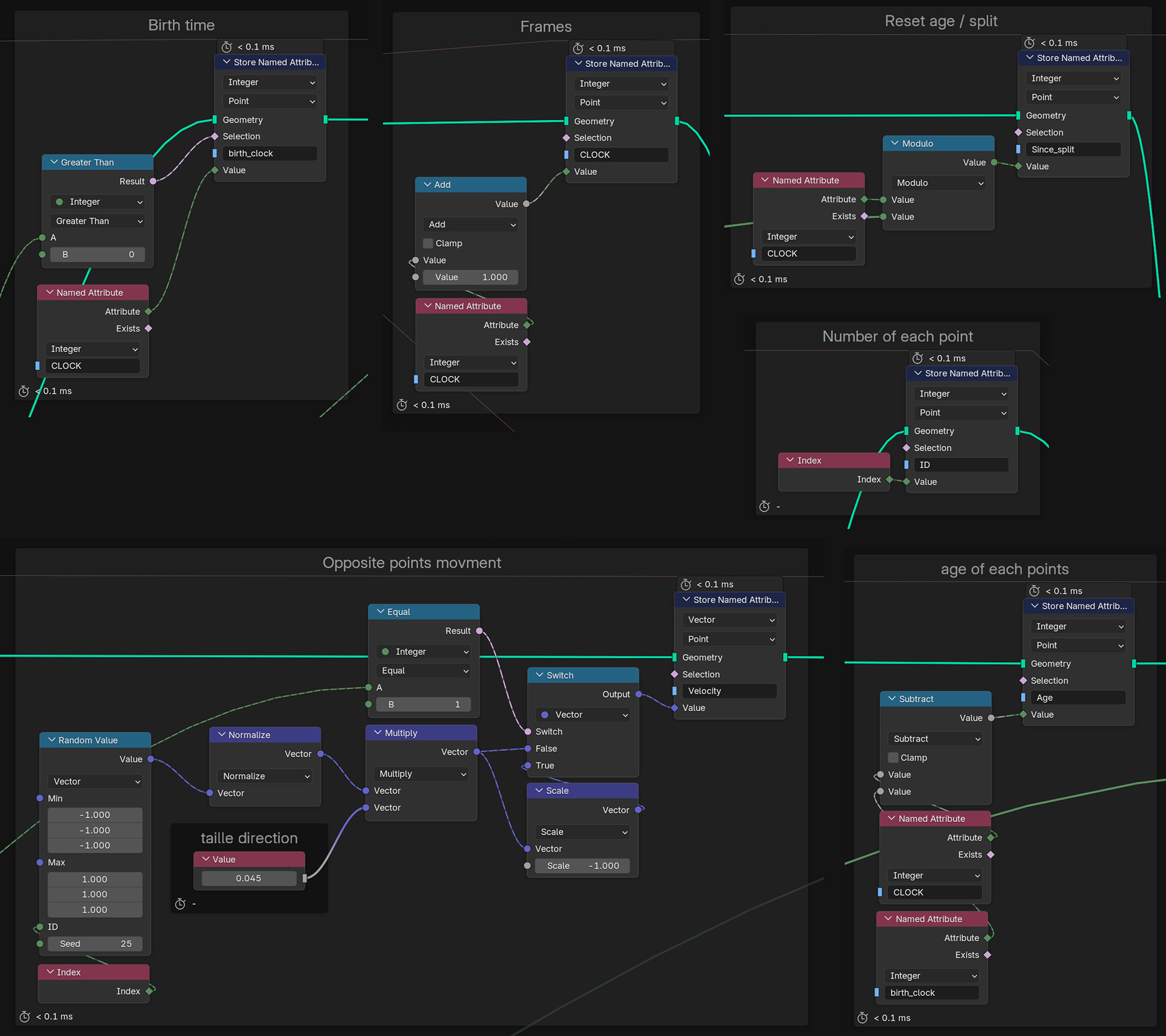Click the Geometry output socket of Velocity node
Image resolution: width=1166 pixels, height=1036 pixels.
point(785,657)
